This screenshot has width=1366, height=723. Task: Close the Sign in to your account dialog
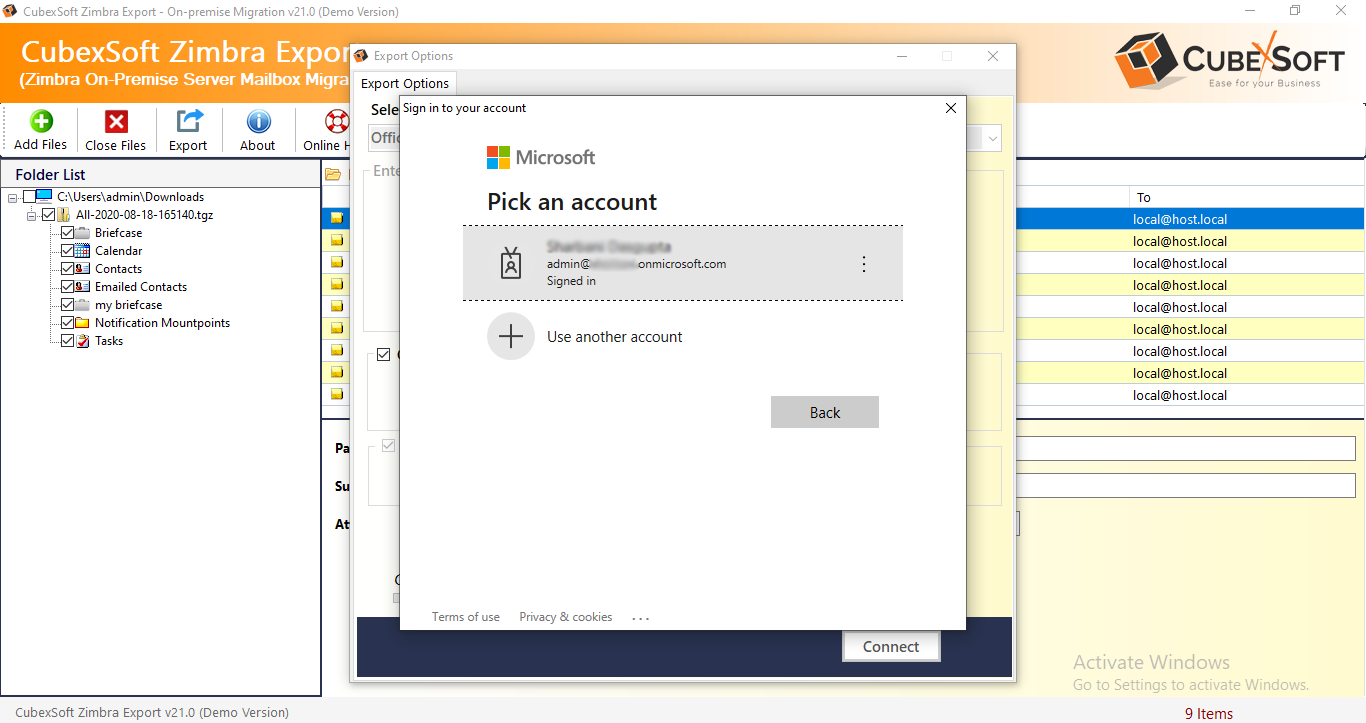click(951, 108)
